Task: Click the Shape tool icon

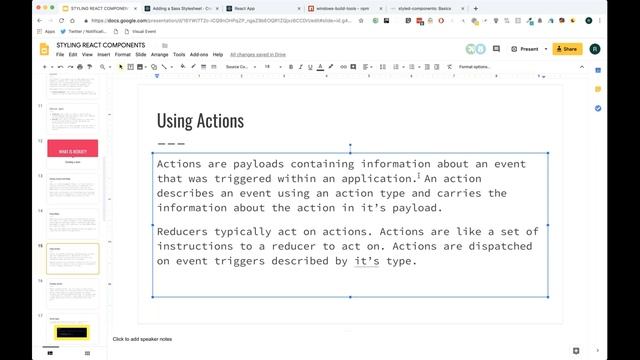Action: (x=154, y=67)
